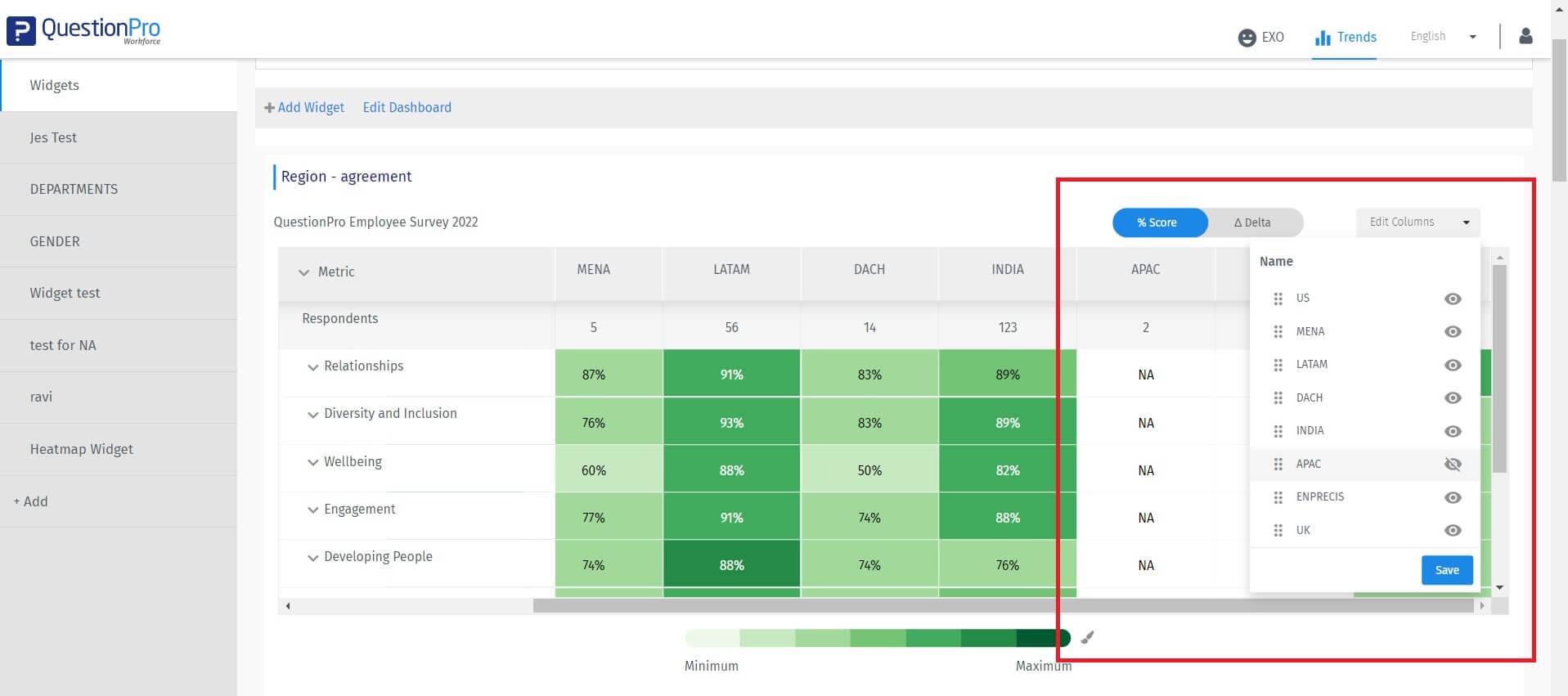The width and height of the screenshot is (1568, 696).
Task: Click the heatmap color paintbrush icon
Action: pyautogui.click(x=1087, y=638)
